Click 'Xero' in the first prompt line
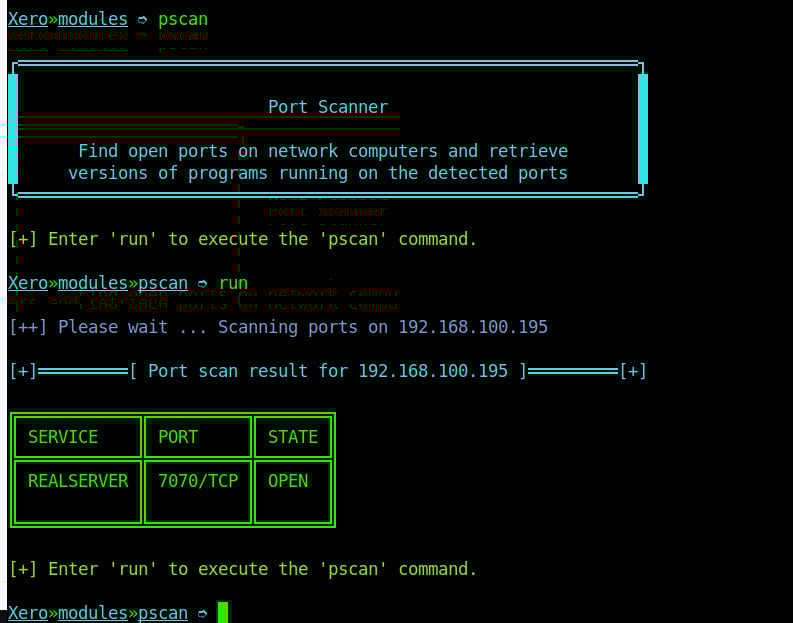793x623 pixels. coord(27,19)
